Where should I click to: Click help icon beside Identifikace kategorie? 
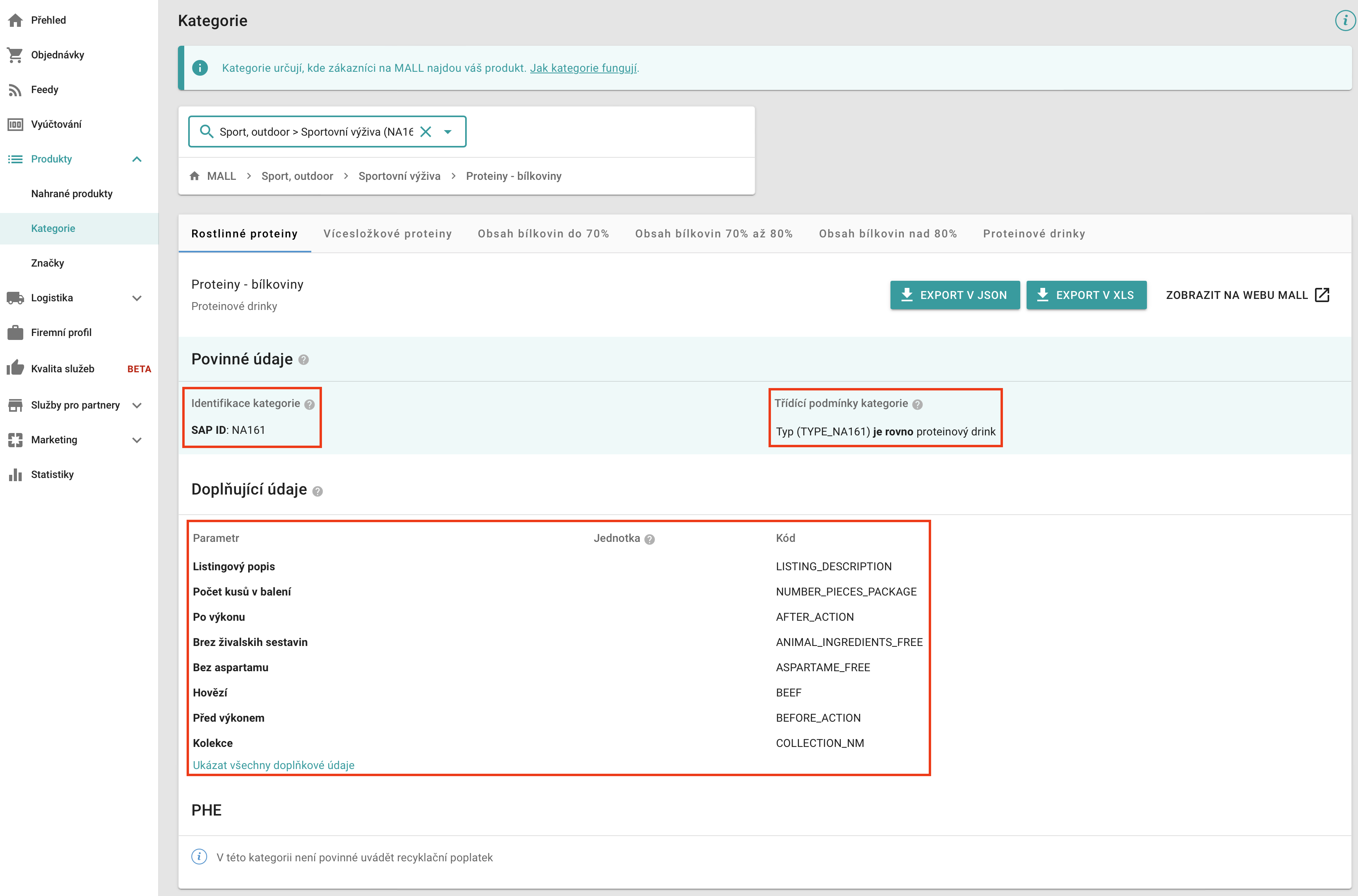tap(309, 405)
